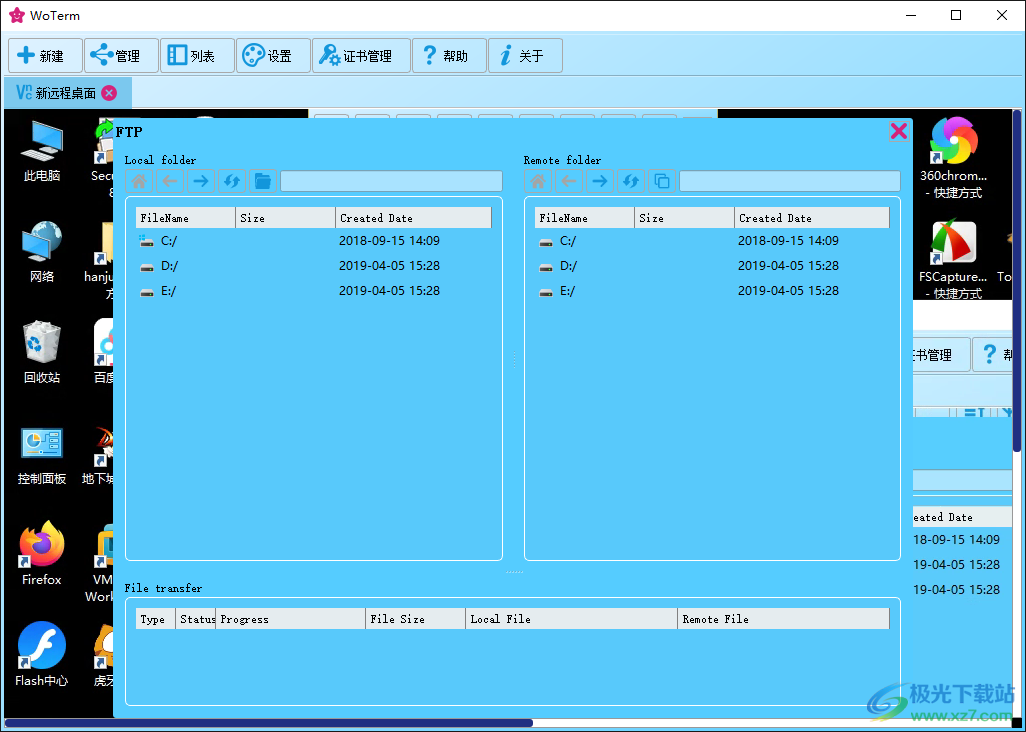Sort local files by Created Date
The width and height of the screenshot is (1026, 732).
[x=414, y=218]
